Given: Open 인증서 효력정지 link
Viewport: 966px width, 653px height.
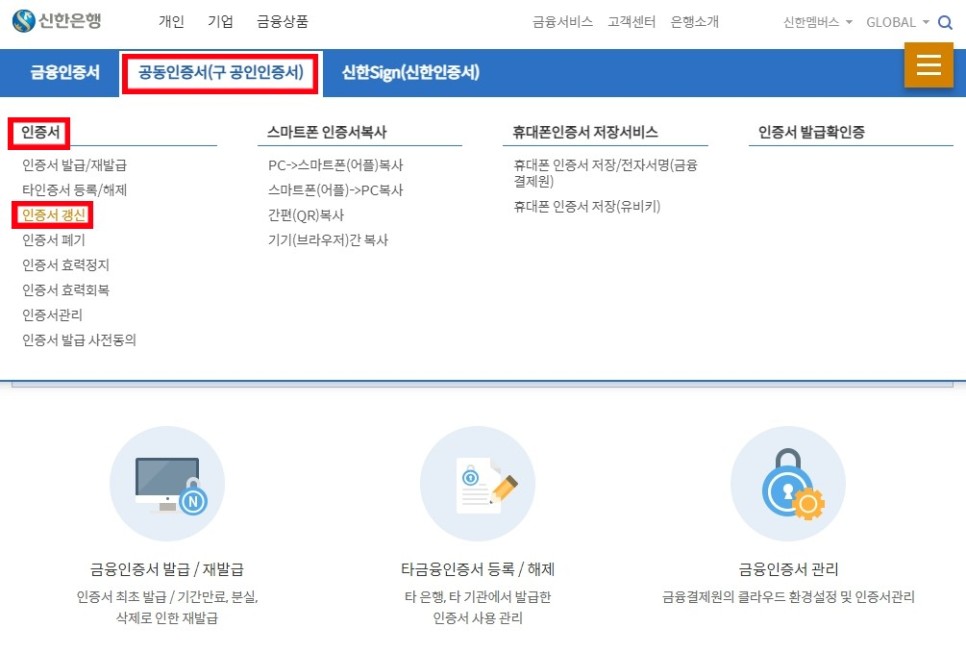Looking at the screenshot, I should [66, 265].
